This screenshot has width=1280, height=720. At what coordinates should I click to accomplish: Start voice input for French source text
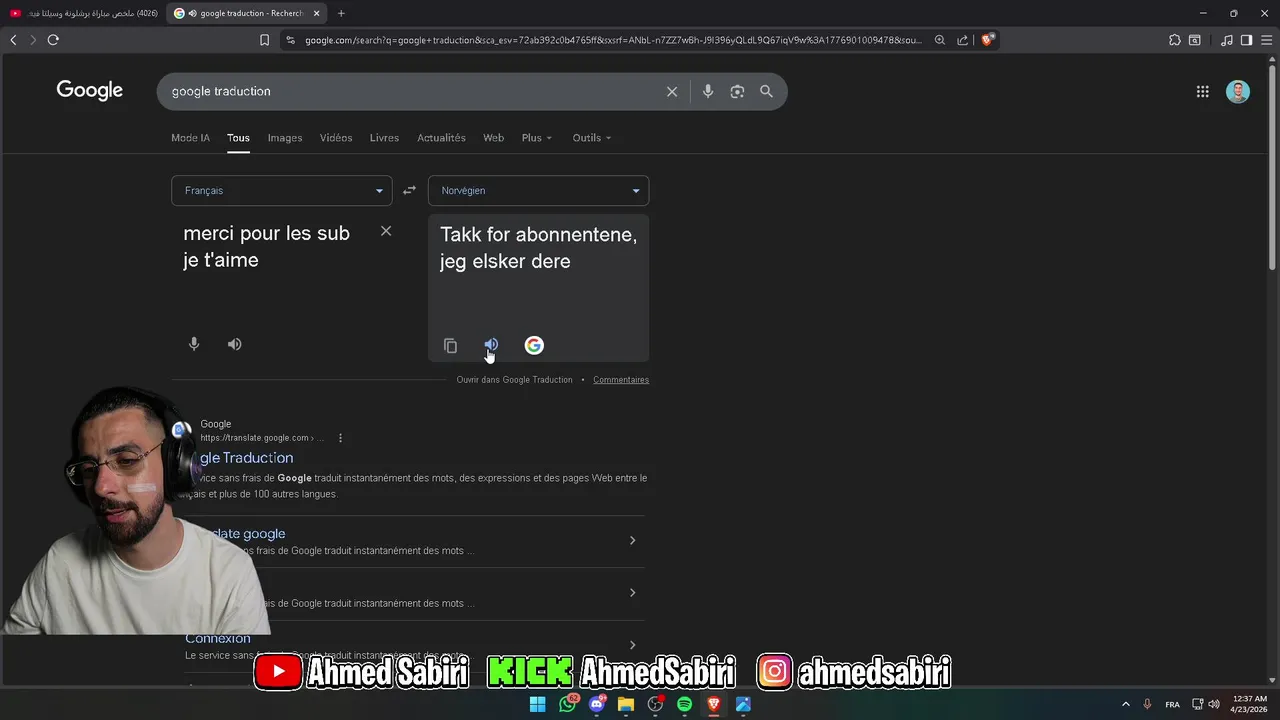tap(194, 344)
